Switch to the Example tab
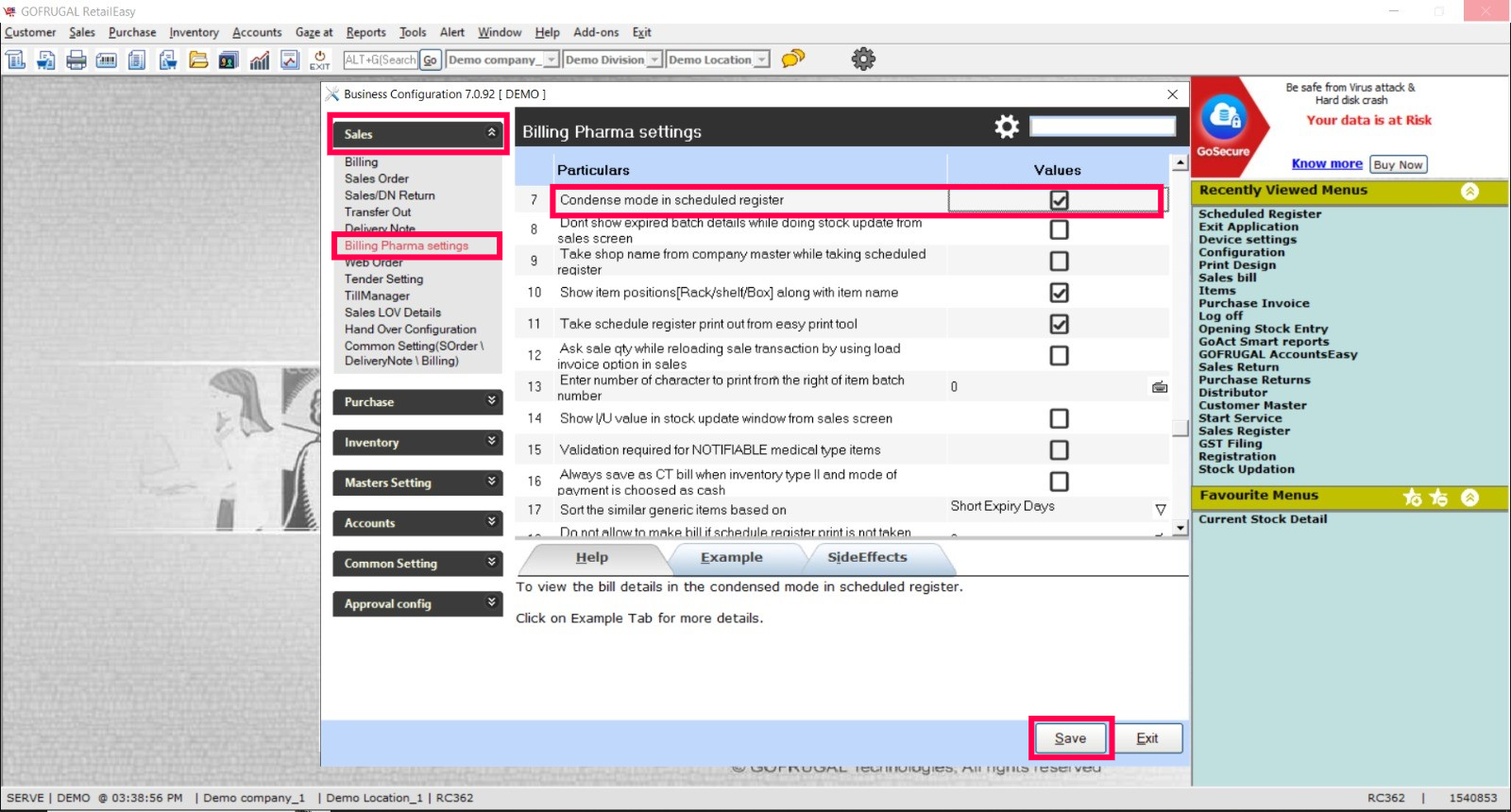 (732, 558)
